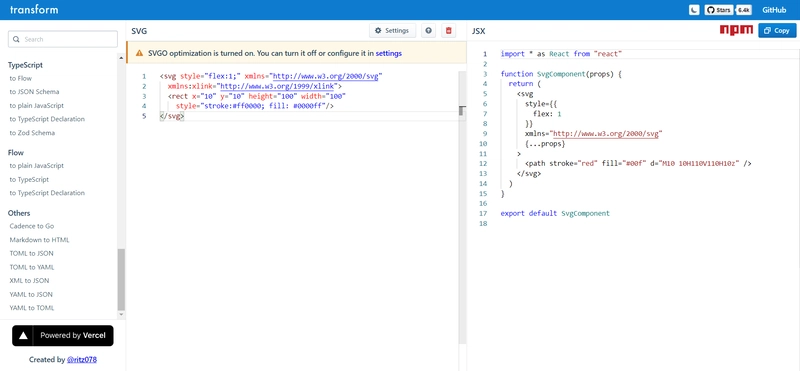The image size is (800, 371).
Task: Place cursor on closing </svg> tag line 5
Action: pos(171,116)
